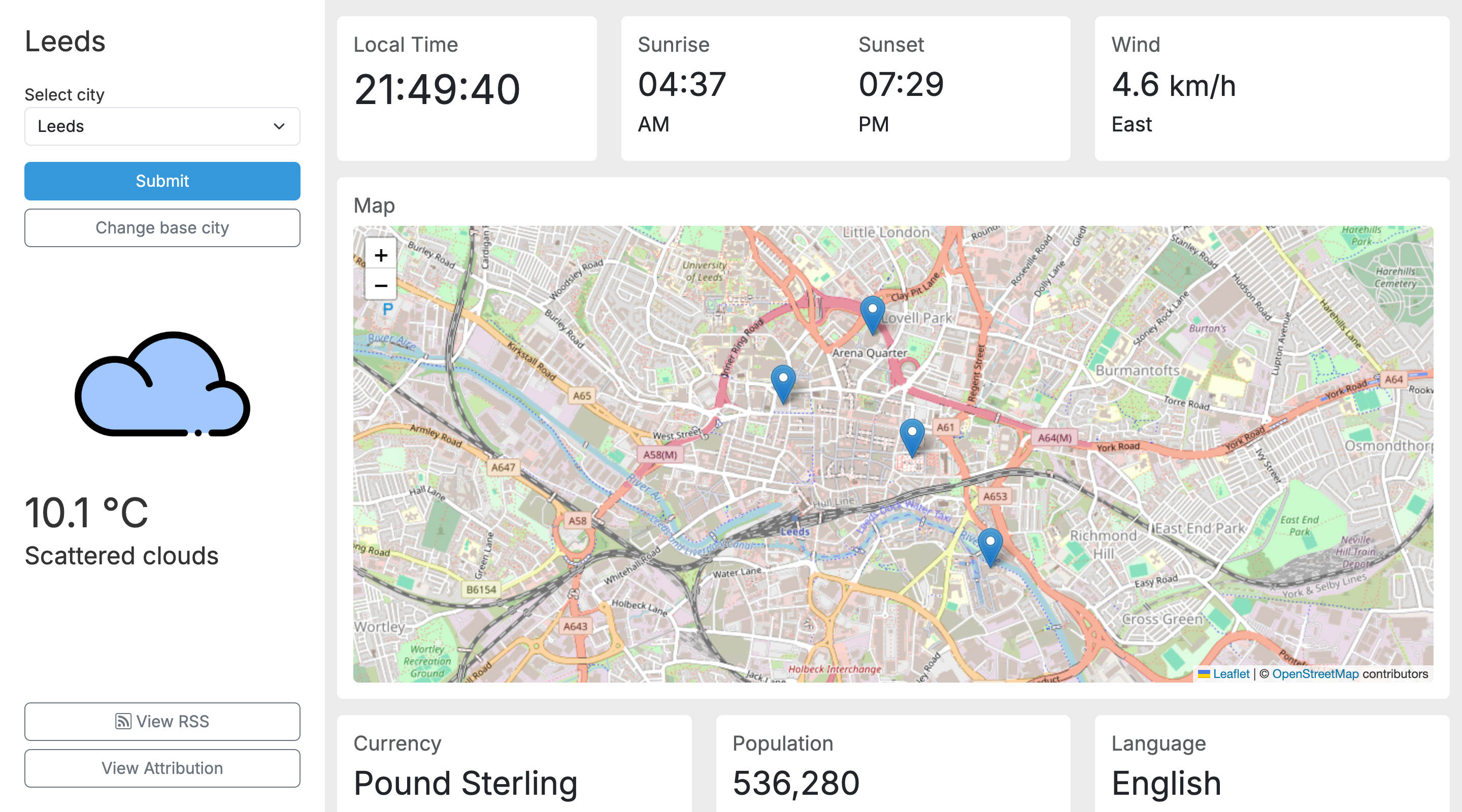Click the map marker beside Inner Ring Road
The width and height of the screenshot is (1462, 812).
pos(783,384)
